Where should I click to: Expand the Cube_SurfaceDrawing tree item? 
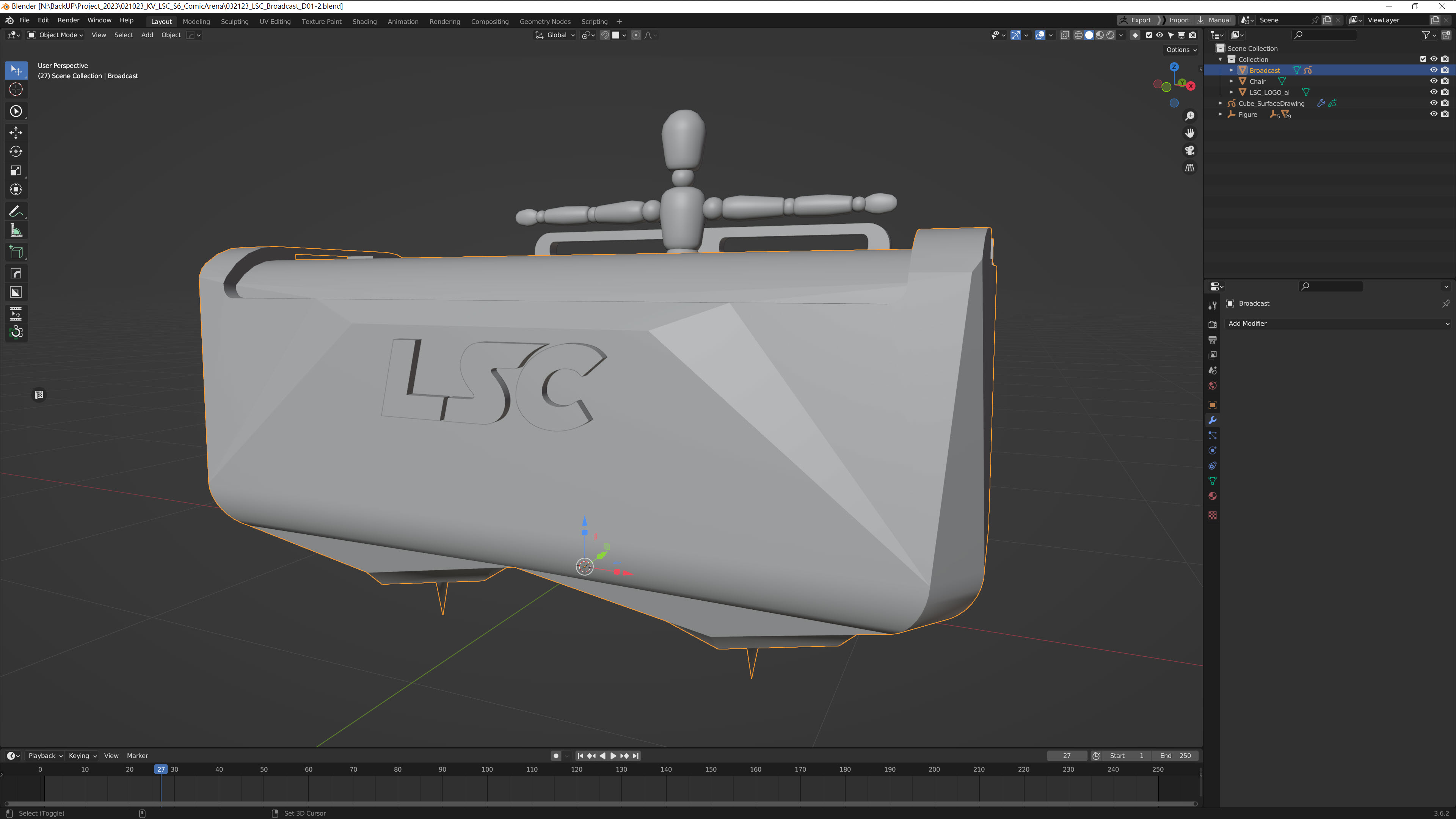click(1220, 104)
